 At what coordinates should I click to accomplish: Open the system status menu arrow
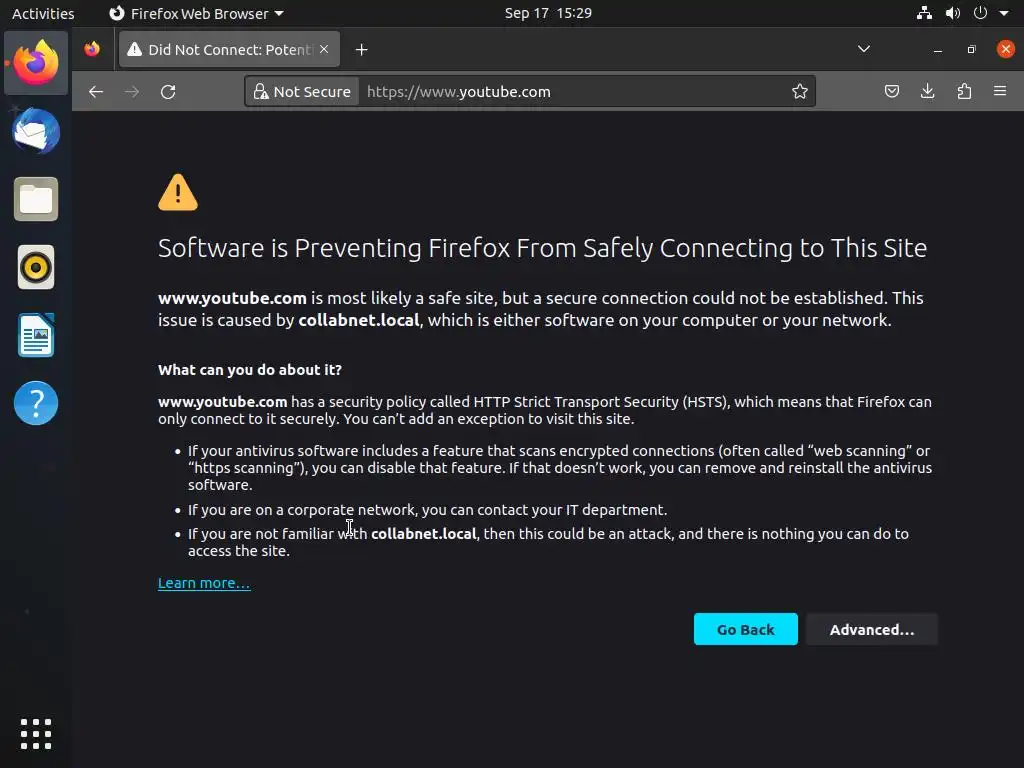click(x=1004, y=13)
